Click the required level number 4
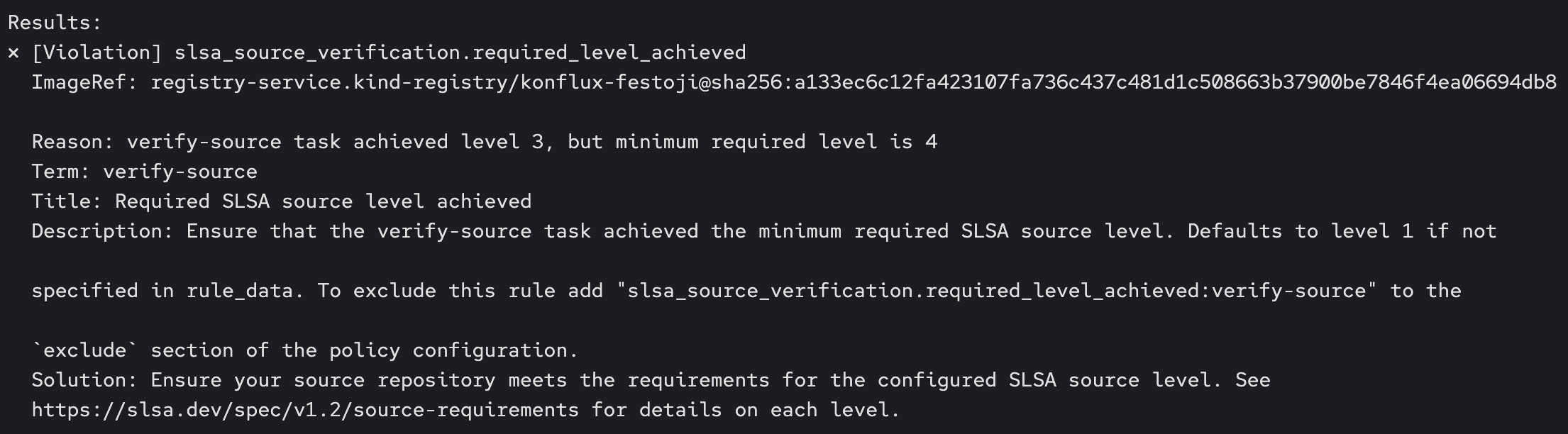 coord(931,142)
